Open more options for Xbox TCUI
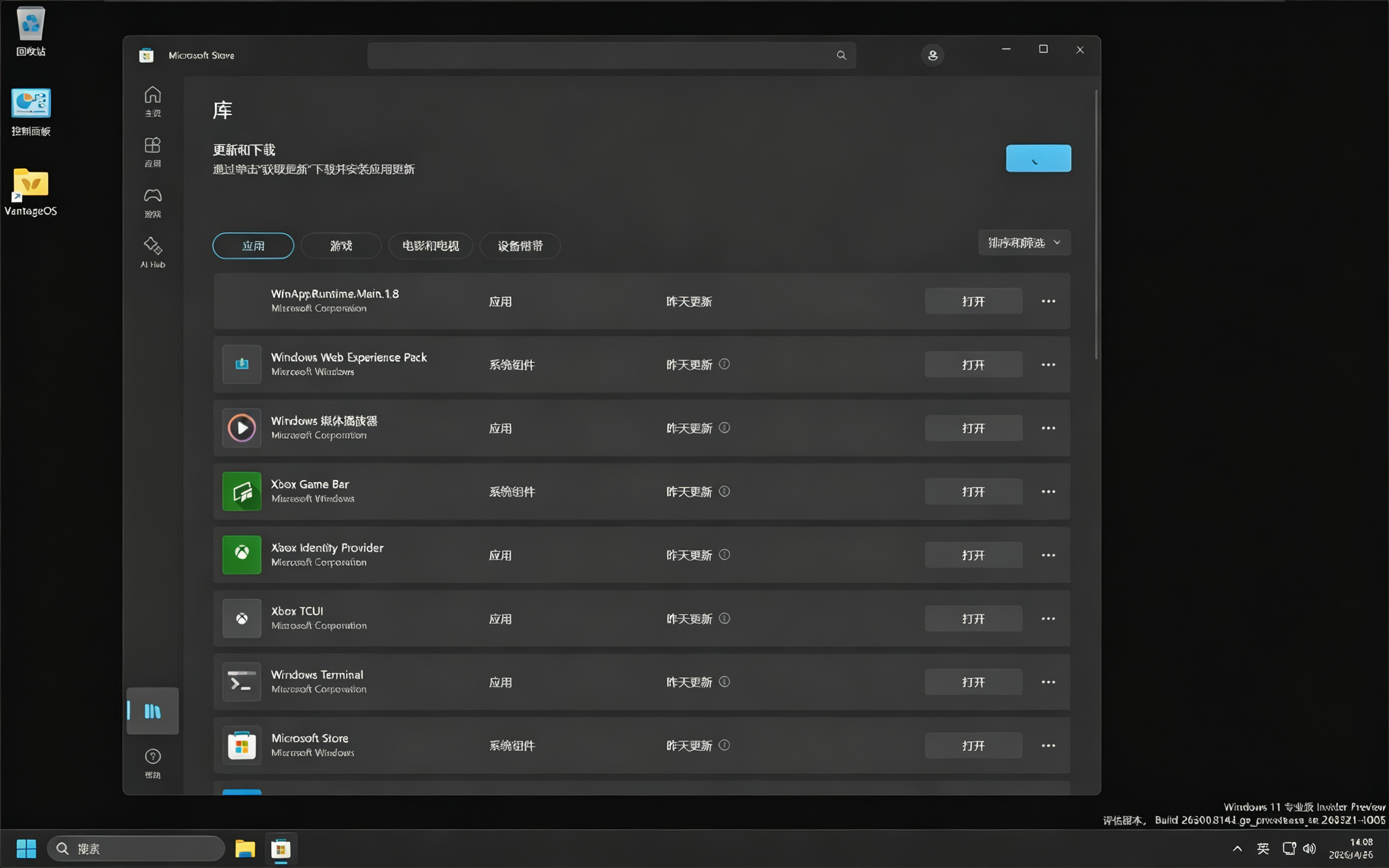The height and width of the screenshot is (868, 1389). click(x=1048, y=619)
